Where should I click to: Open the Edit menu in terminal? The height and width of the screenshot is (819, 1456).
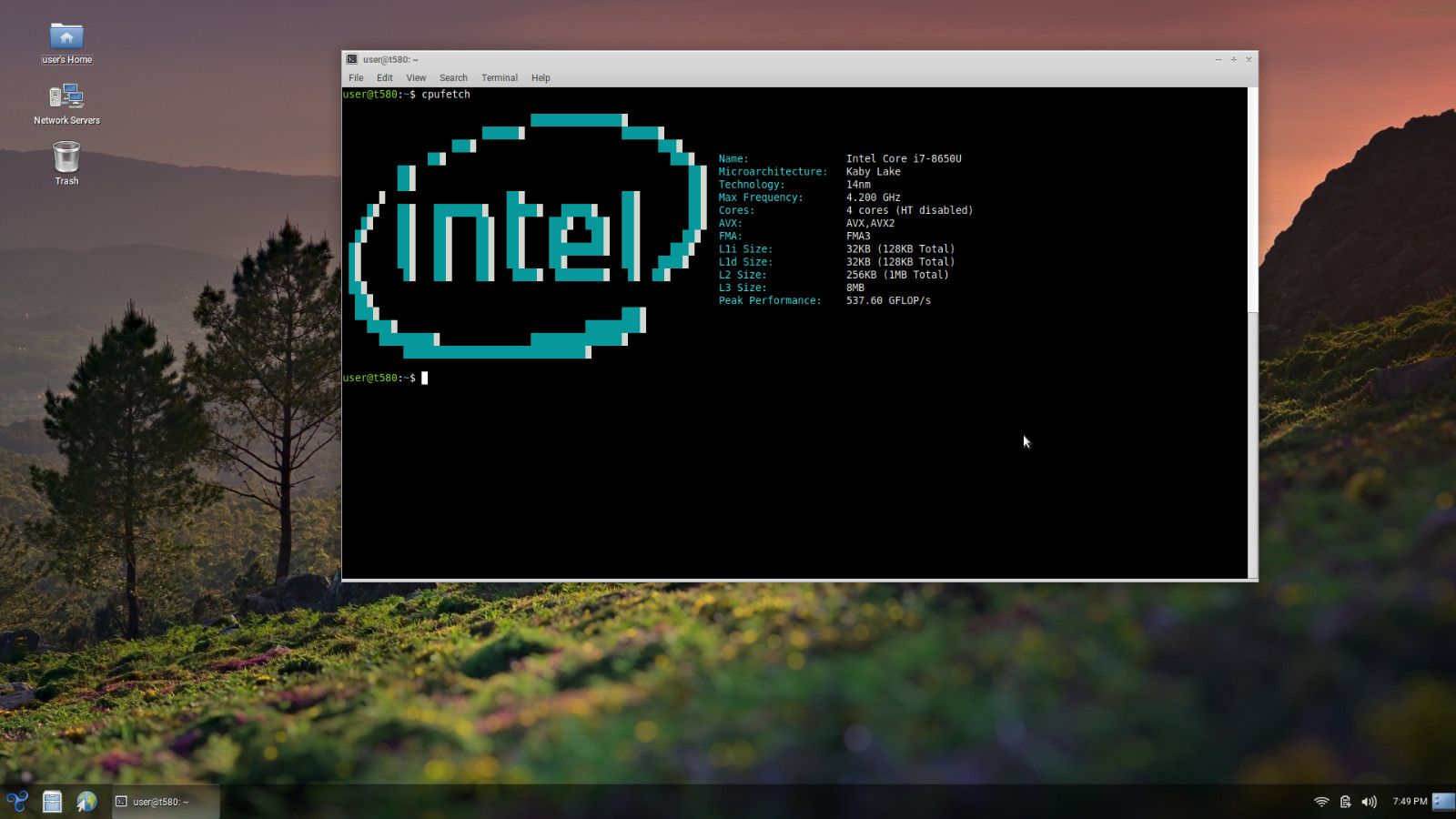click(385, 78)
